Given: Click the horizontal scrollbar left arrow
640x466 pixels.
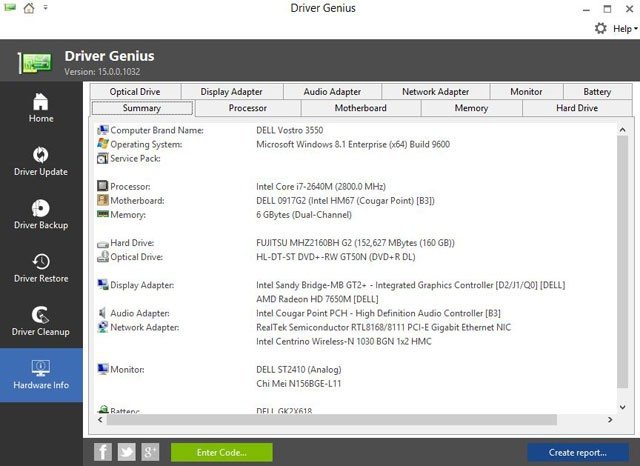Looking at the screenshot, I should 100,419.
